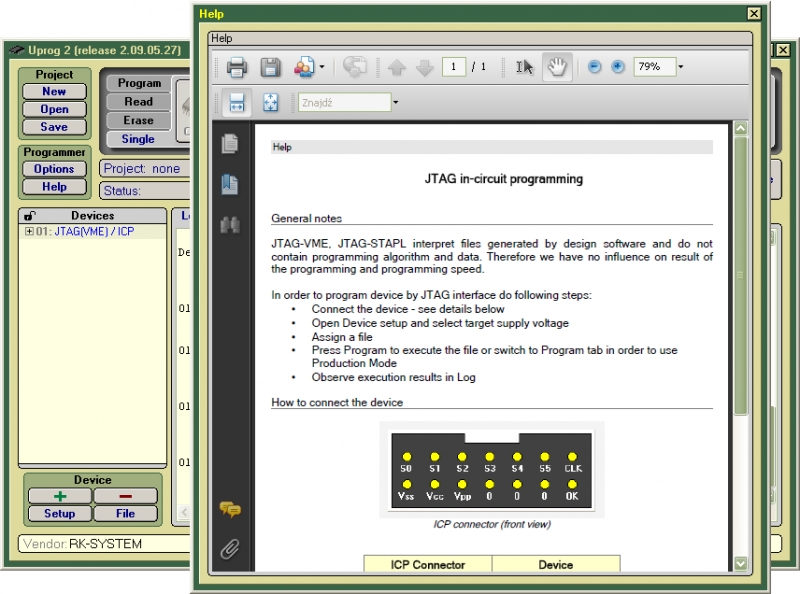Click Save project button in Uprog
The image size is (800, 594).
(x=54, y=127)
